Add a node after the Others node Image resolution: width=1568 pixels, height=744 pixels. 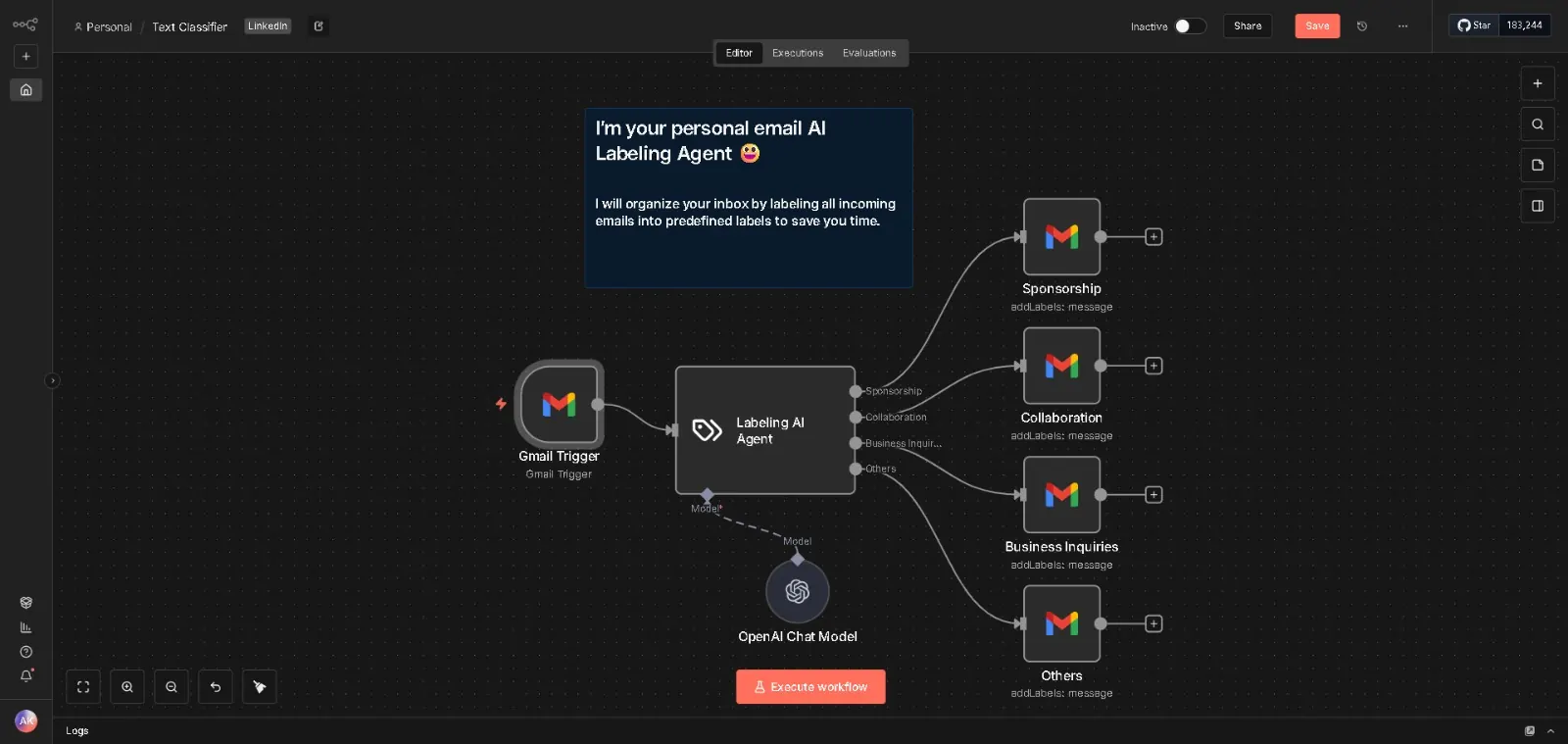(x=1154, y=623)
